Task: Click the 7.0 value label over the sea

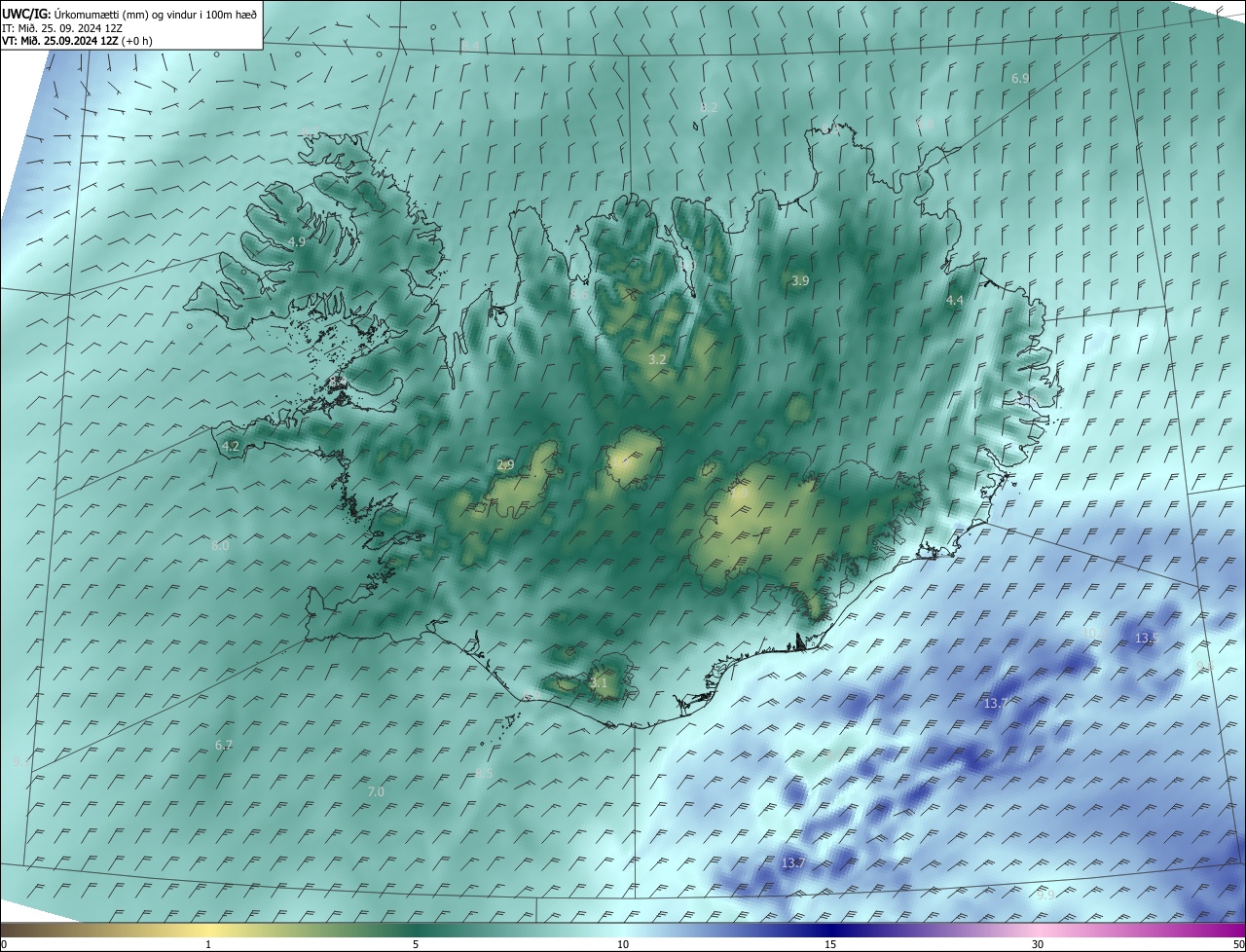Action: click(x=376, y=792)
